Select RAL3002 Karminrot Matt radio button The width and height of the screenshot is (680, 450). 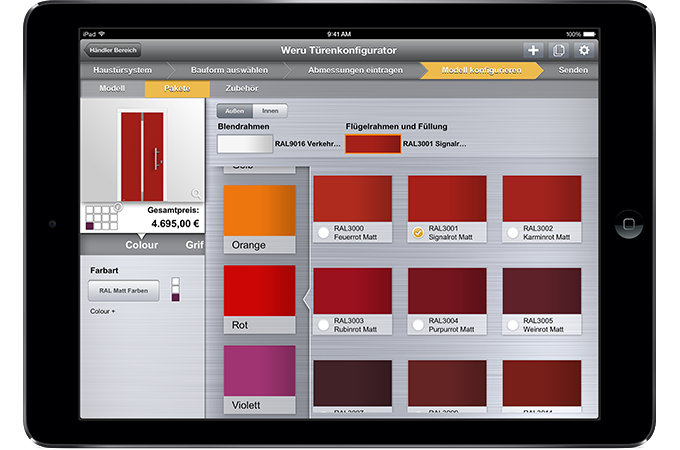pyautogui.click(x=513, y=232)
